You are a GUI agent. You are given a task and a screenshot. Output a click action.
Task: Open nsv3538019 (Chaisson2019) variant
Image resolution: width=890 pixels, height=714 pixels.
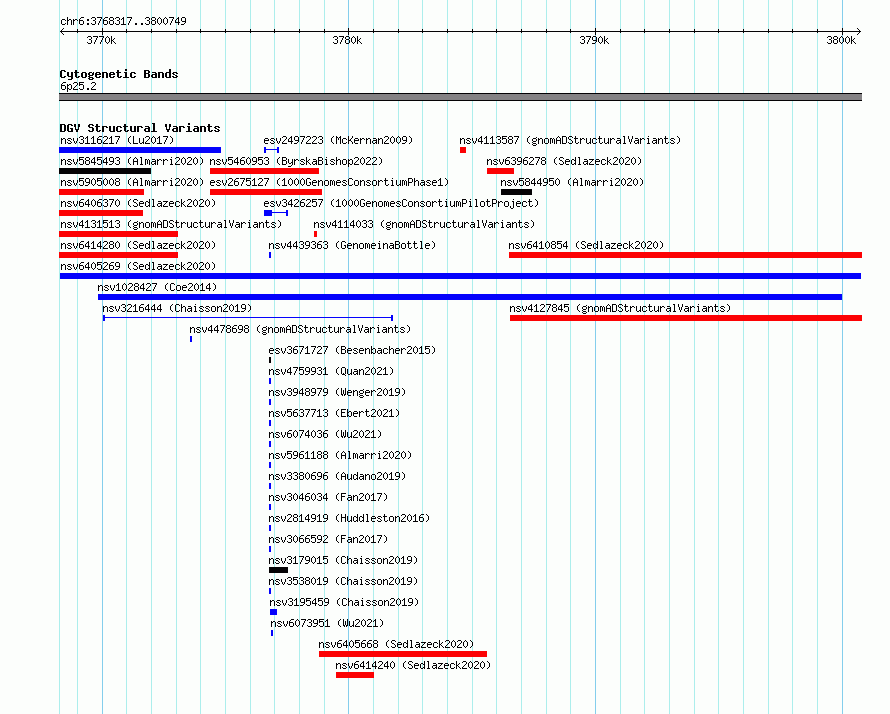click(343, 581)
